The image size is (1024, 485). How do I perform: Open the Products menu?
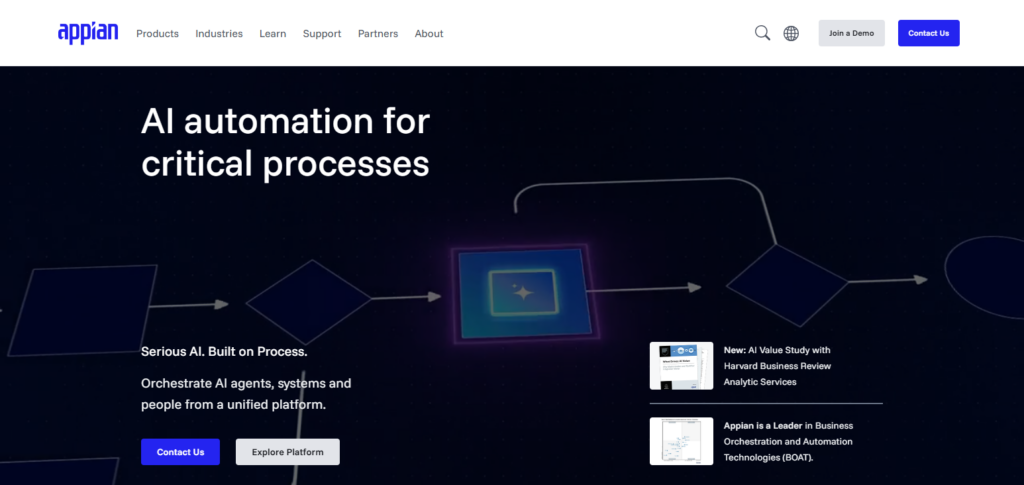click(157, 33)
